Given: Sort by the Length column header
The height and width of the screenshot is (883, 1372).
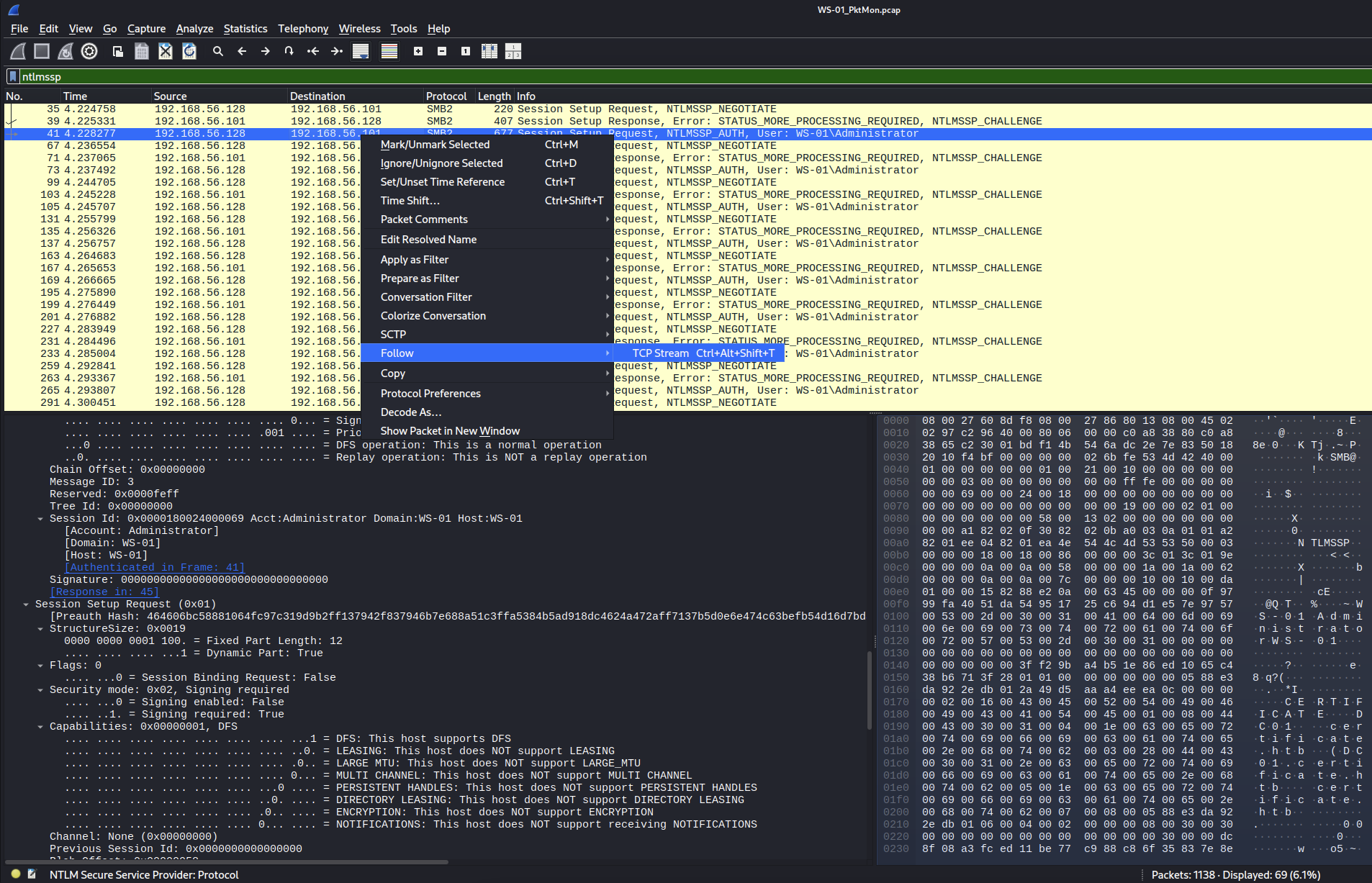Looking at the screenshot, I should coord(494,96).
